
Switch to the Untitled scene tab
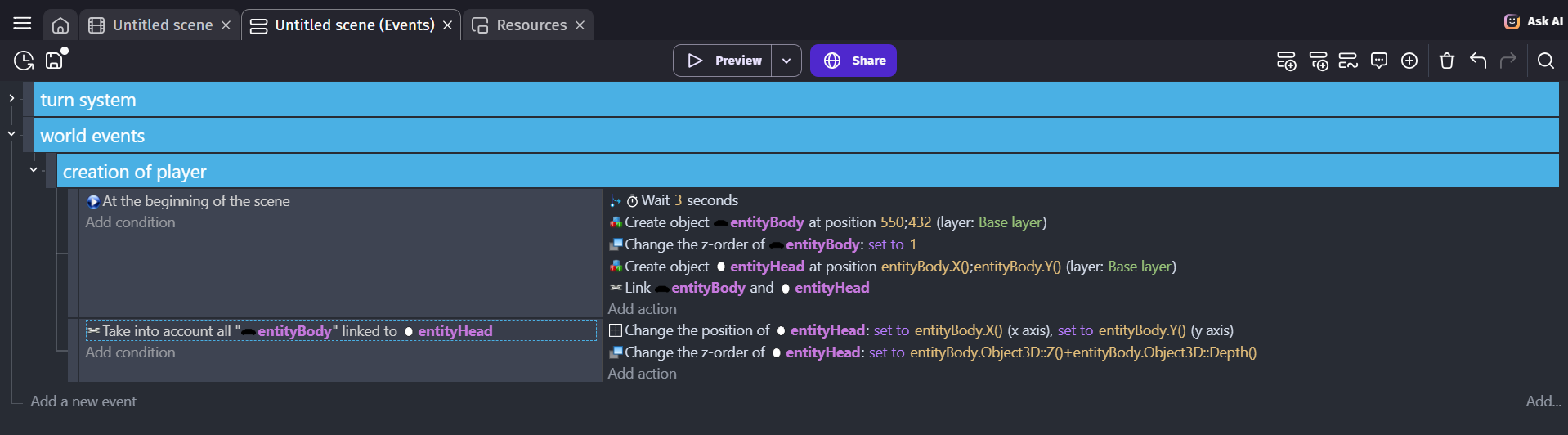click(162, 25)
